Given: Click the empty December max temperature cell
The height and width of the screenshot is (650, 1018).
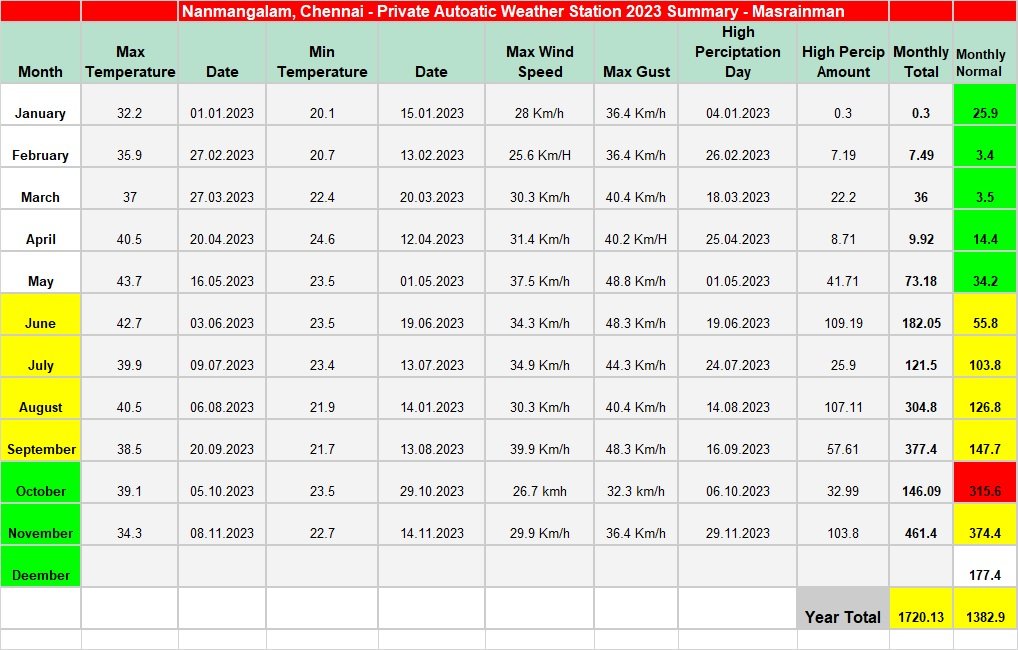Looking at the screenshot, I should coord(130,566).
